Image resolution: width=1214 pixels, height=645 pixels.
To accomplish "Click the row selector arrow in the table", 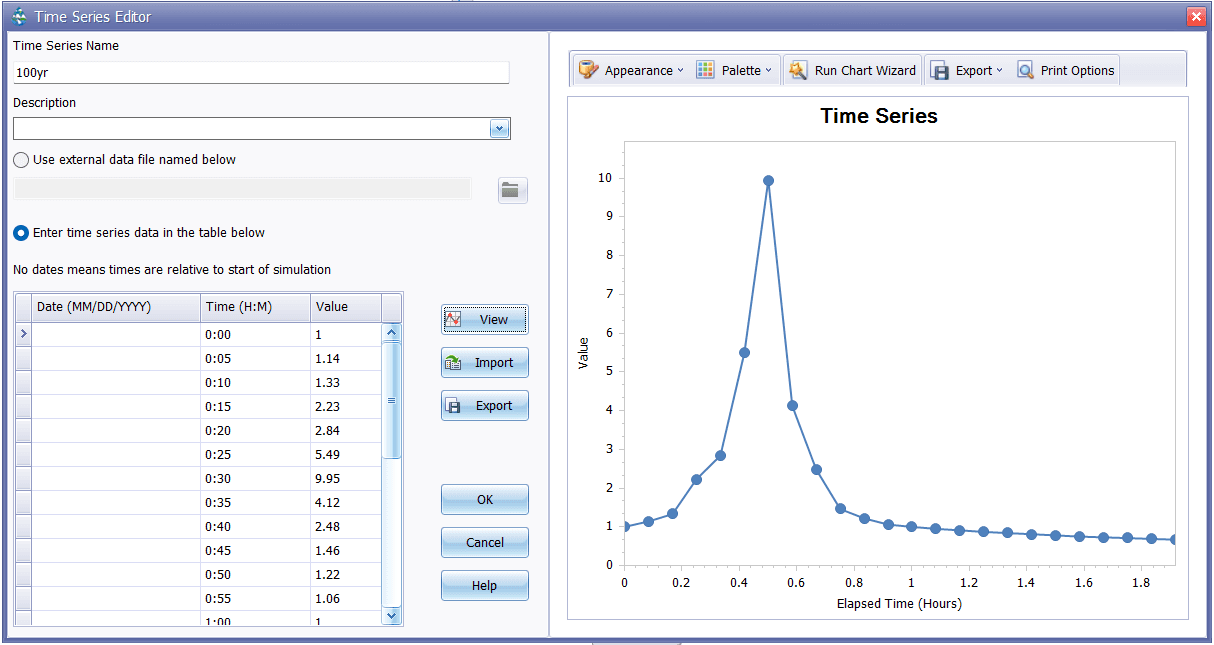I will 22,334.
